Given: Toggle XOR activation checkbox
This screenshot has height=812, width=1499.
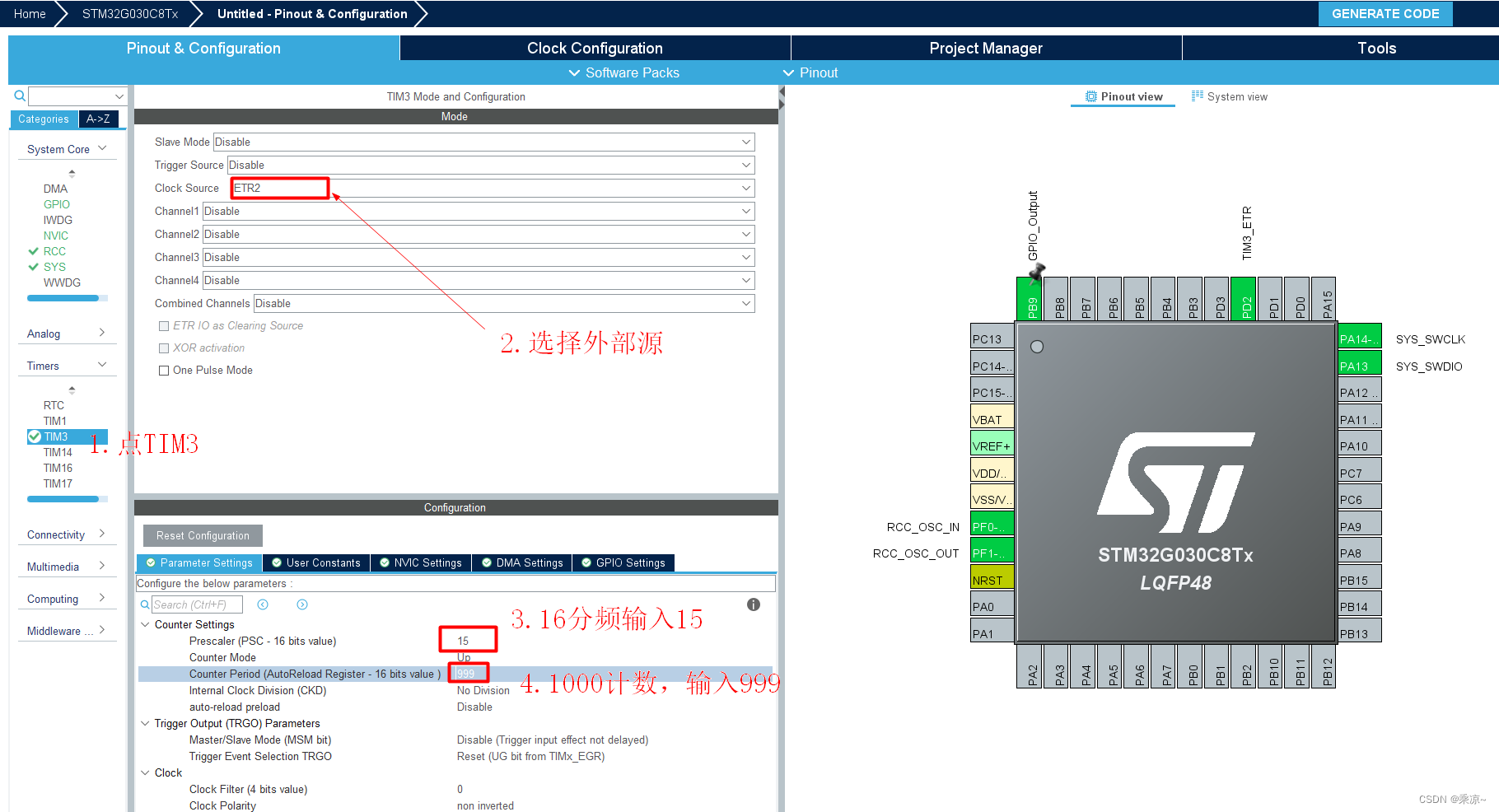Looking at the screenshot, I should tap(164, 348).
